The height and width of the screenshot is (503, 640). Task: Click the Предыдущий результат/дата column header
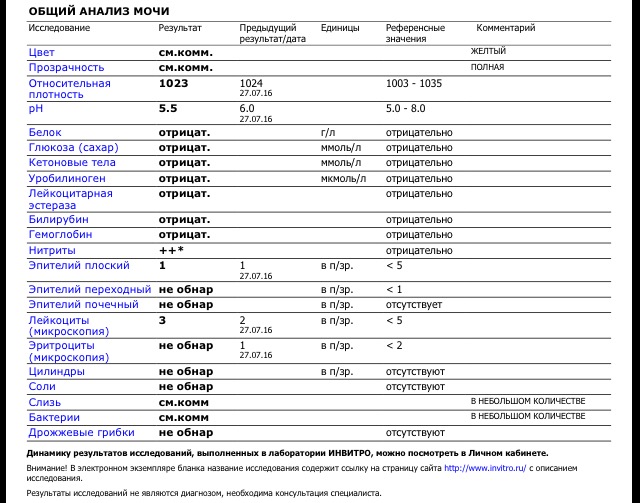[x=272, y=33]
